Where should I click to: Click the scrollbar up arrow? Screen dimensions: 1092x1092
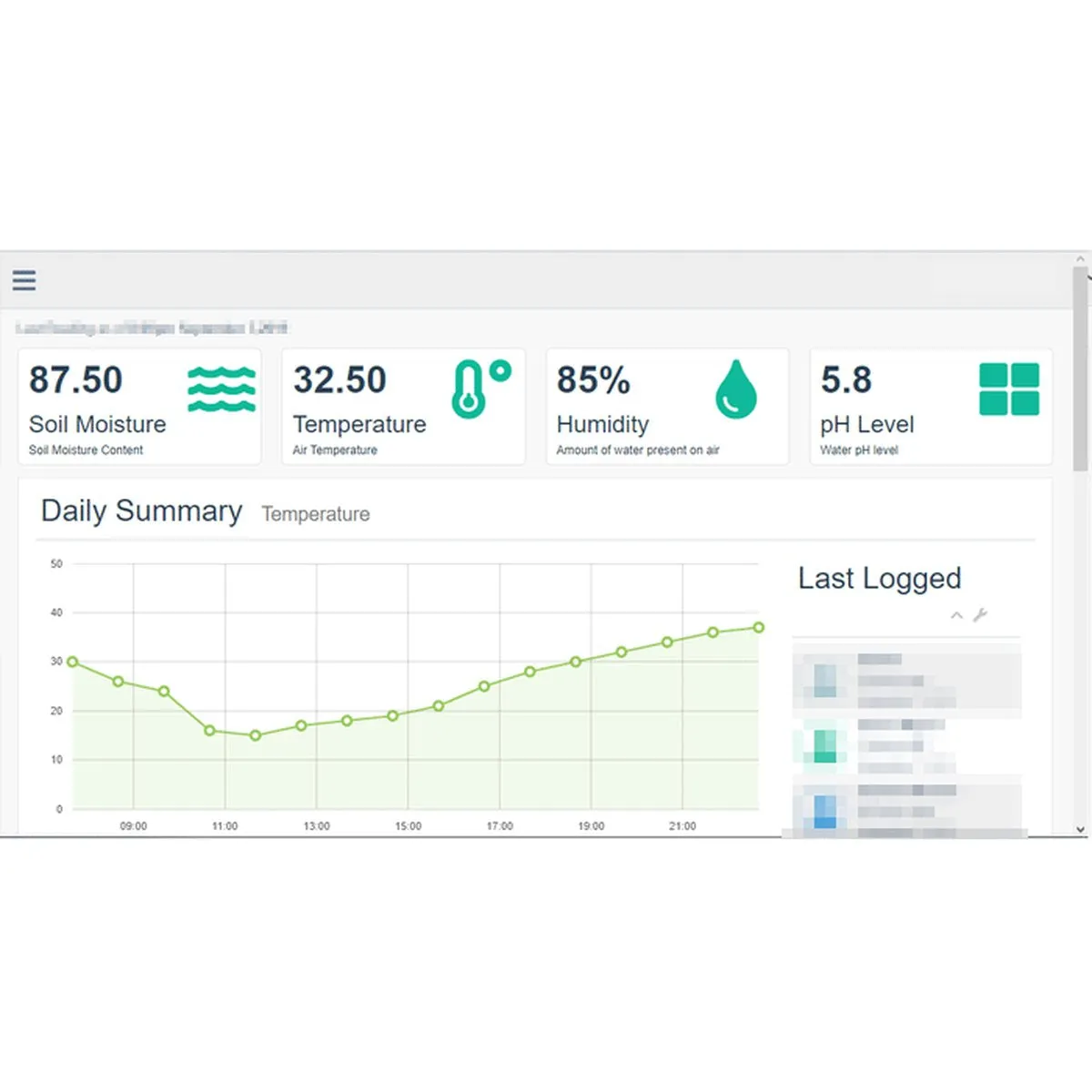[1080, 259]
